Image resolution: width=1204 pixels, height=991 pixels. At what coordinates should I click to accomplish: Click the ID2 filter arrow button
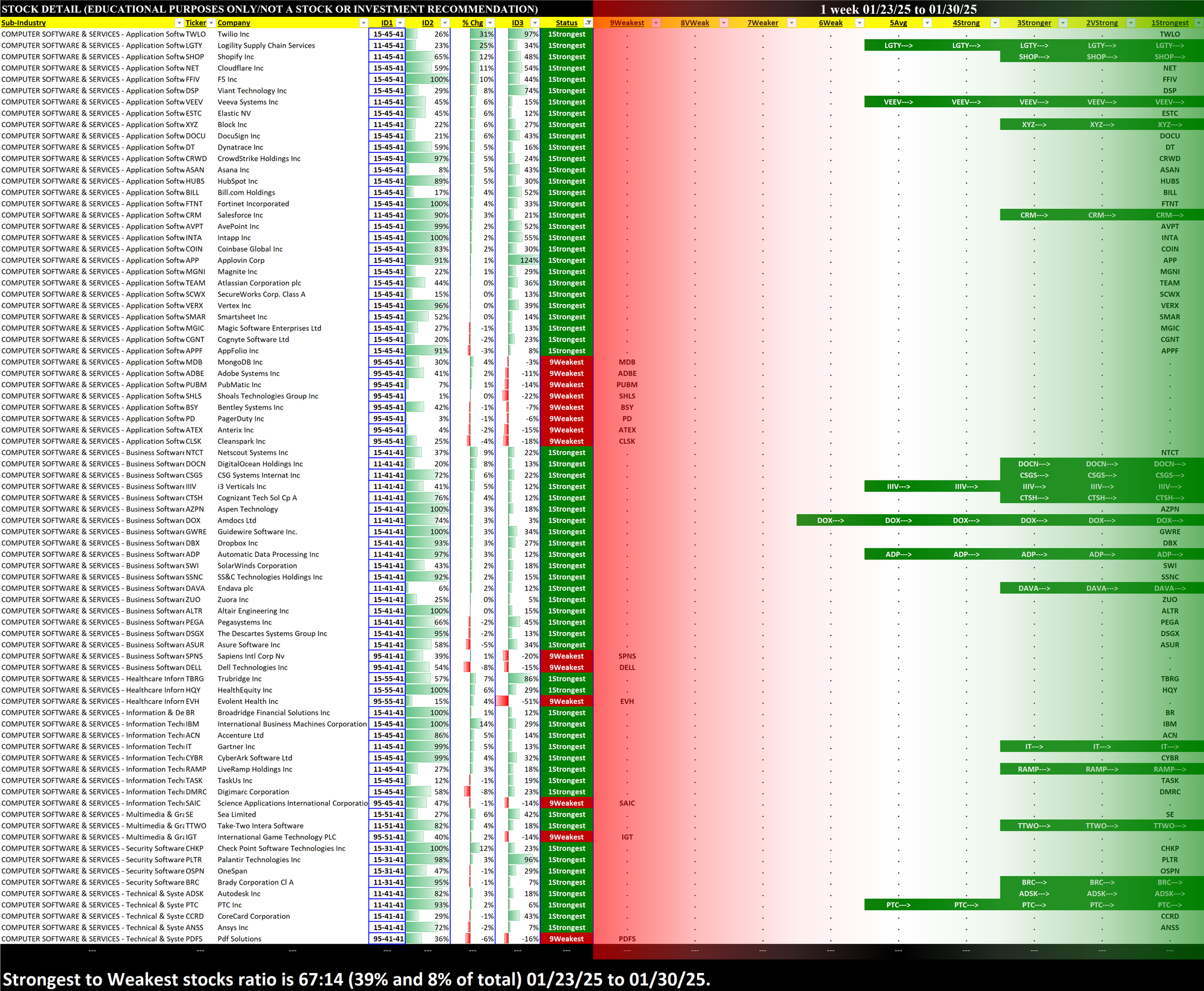click(x=445, y=23)
